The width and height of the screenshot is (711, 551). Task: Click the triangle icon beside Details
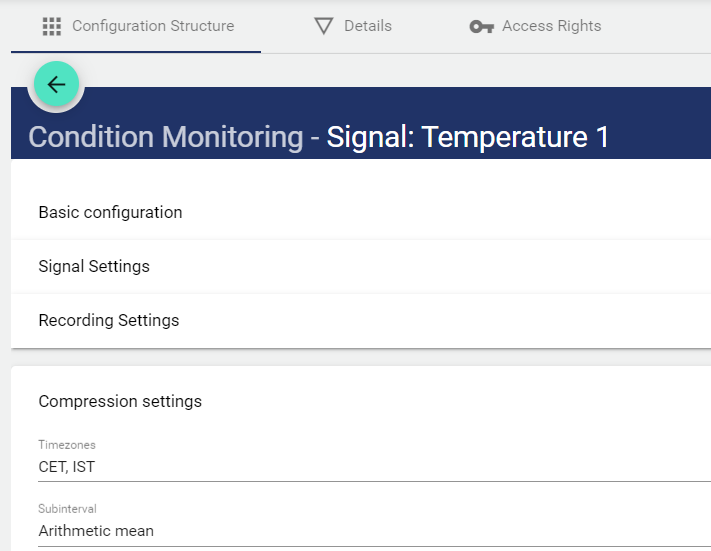323,27
